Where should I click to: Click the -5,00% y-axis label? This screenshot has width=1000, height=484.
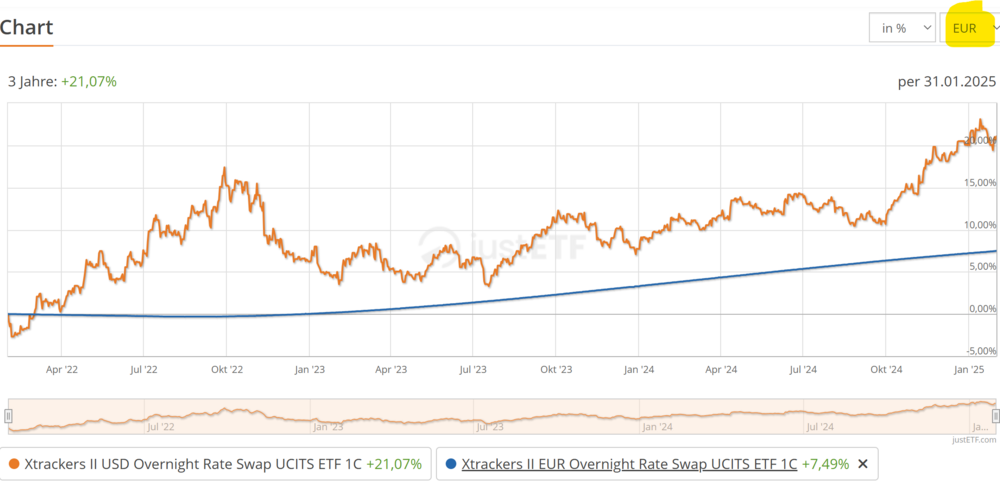980,351
